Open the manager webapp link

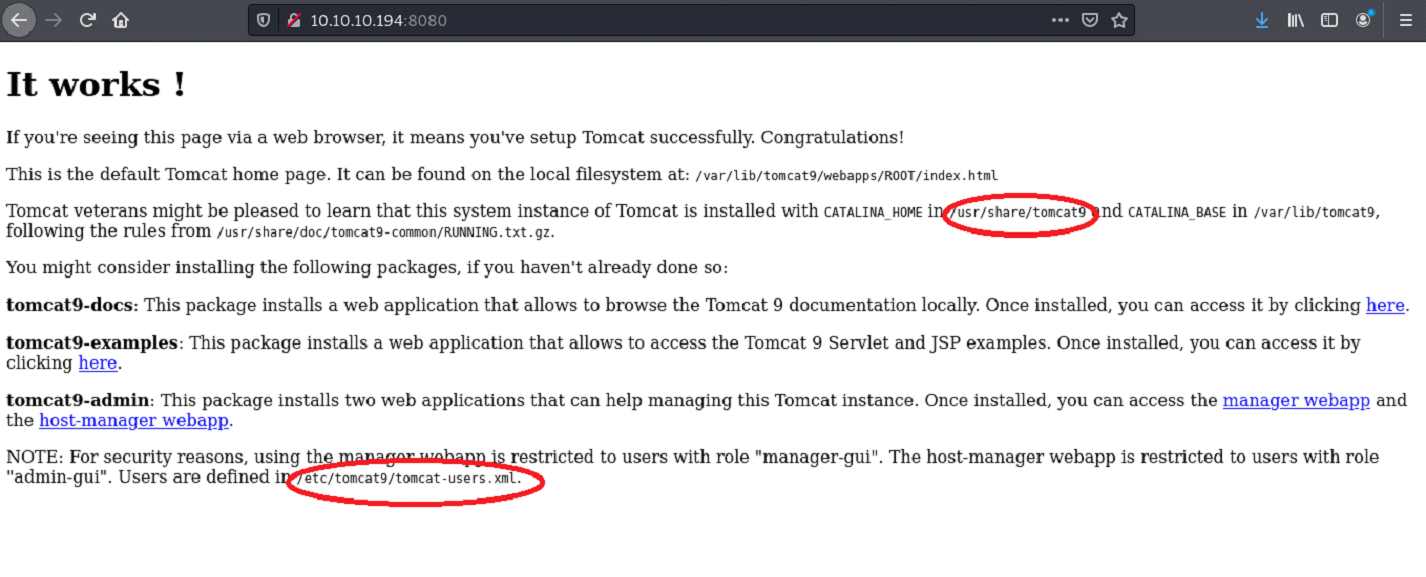[1296, 400]
